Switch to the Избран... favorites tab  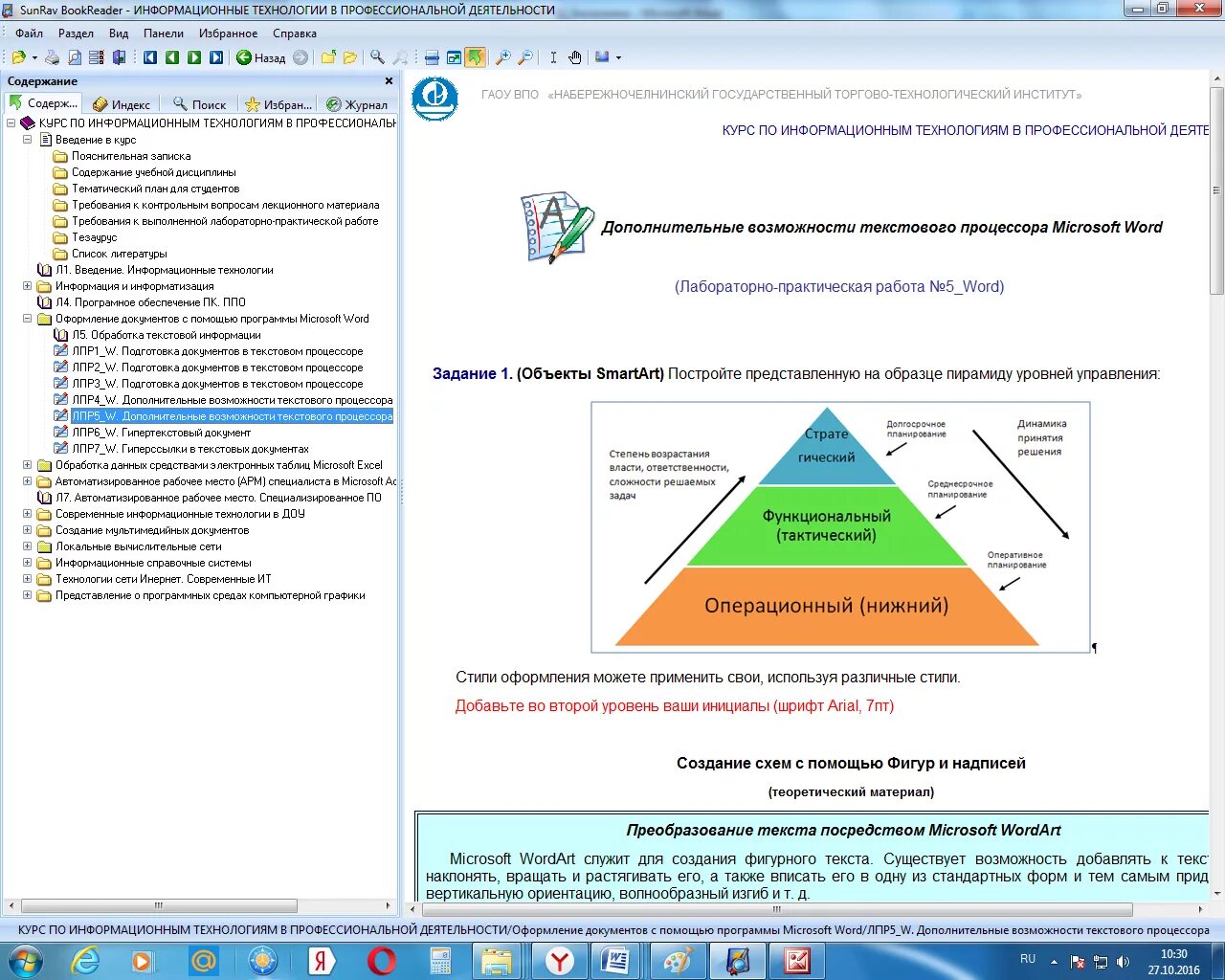(278, 104)
